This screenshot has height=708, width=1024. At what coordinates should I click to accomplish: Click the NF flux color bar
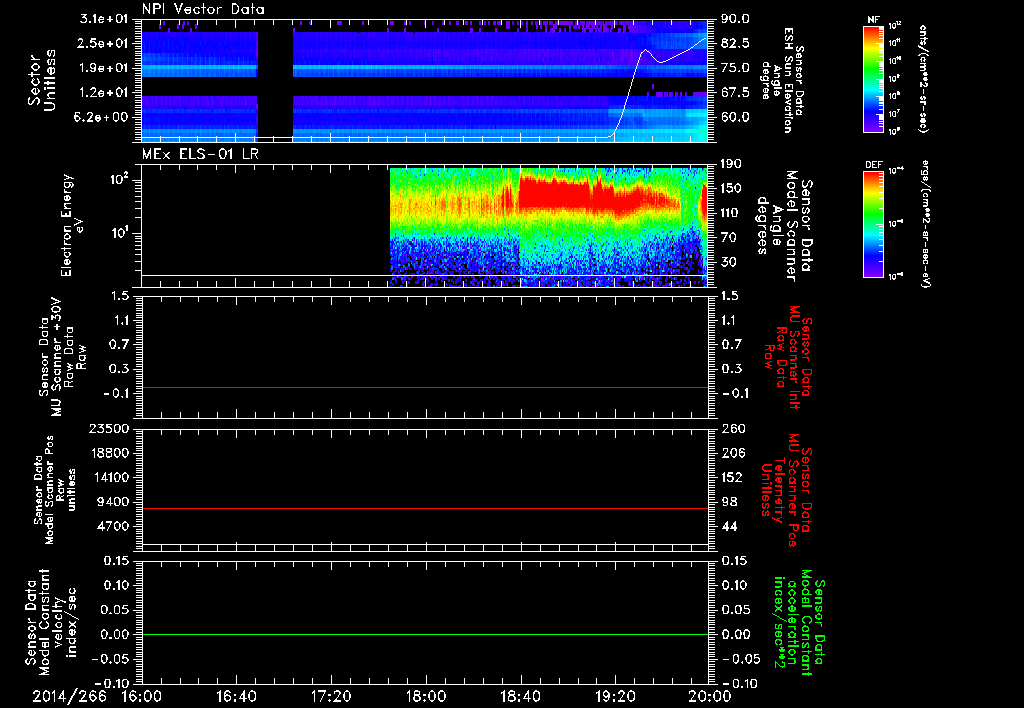click(x=873, y=78)
